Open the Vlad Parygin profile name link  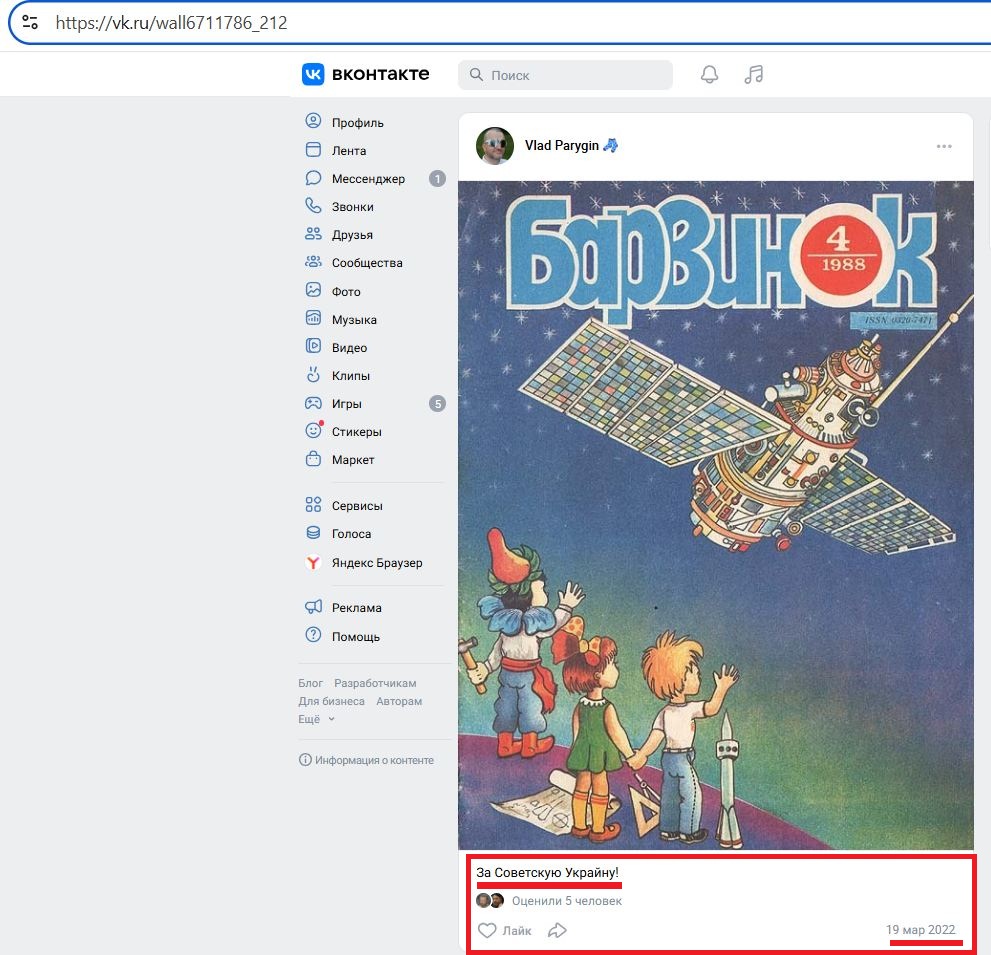561,145
